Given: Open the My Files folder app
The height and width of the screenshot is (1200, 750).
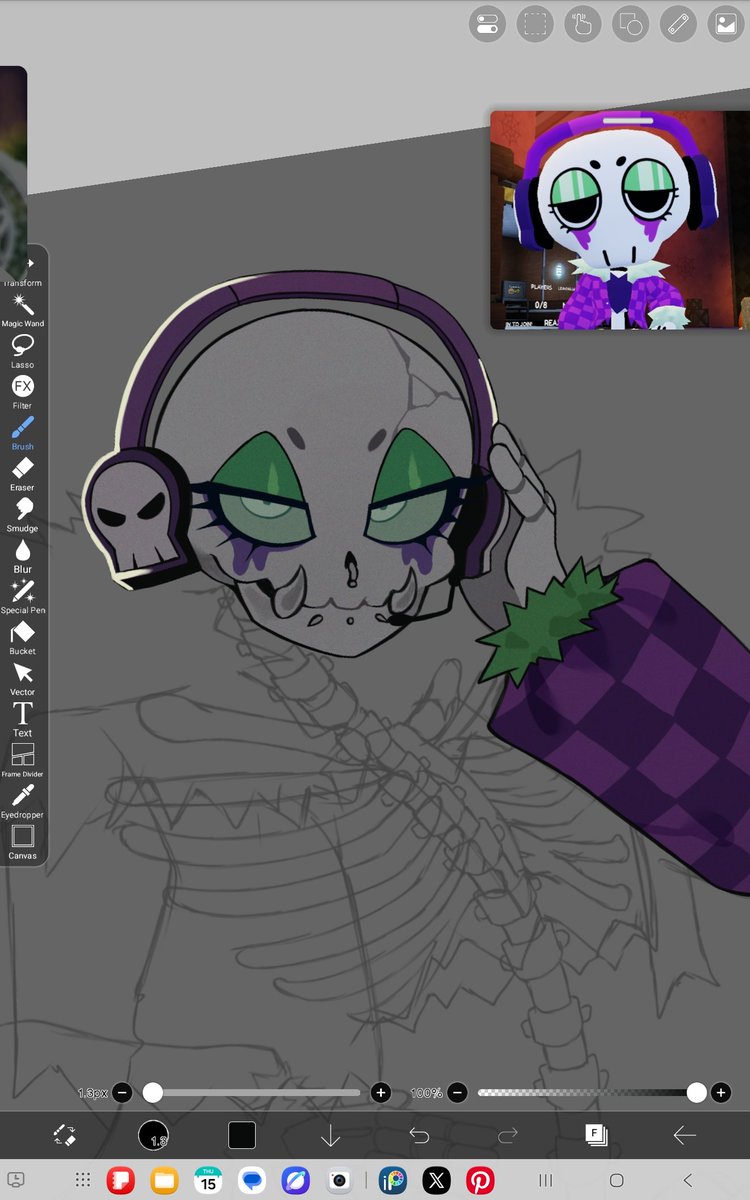Looking at the screenshot, I should pos(164,1180).
